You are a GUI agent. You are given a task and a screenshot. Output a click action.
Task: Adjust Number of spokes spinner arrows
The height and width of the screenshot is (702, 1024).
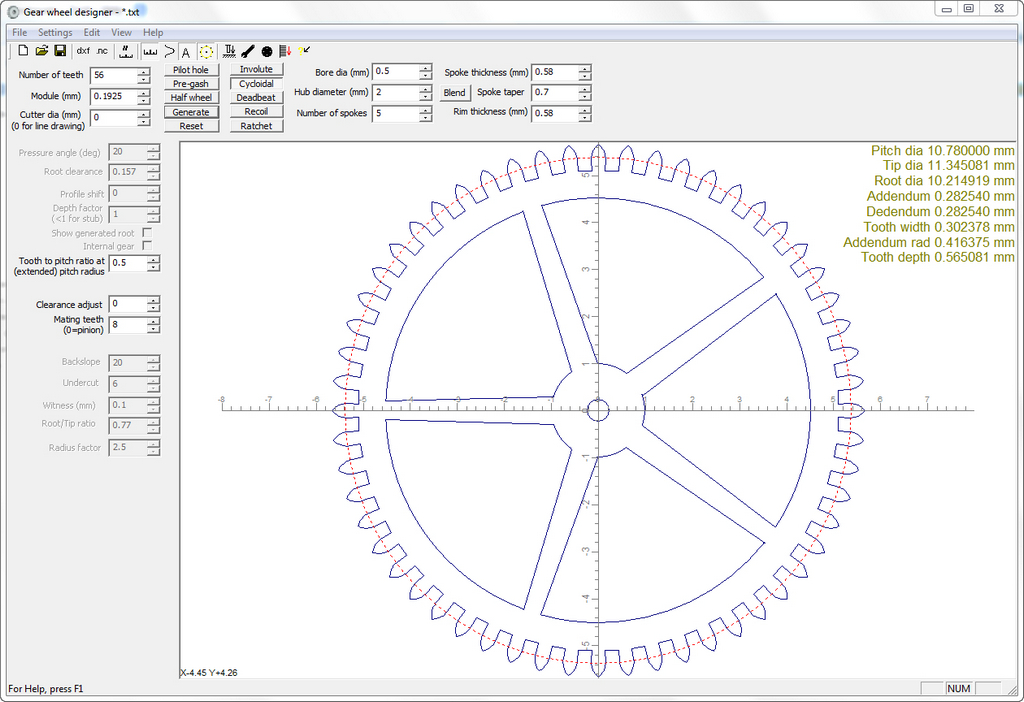click(425, 113)
